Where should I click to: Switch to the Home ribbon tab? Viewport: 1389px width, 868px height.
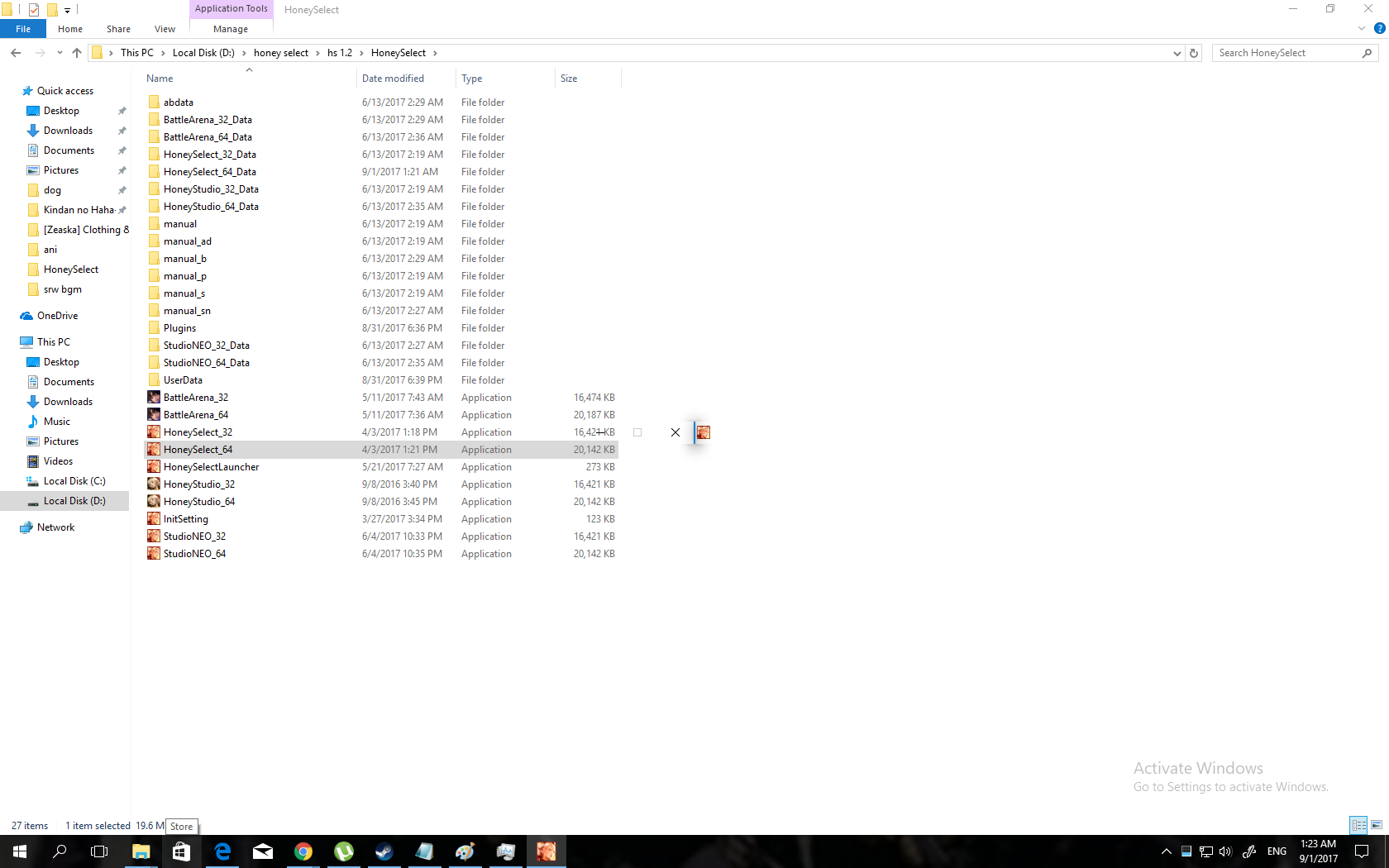[70, 29]
